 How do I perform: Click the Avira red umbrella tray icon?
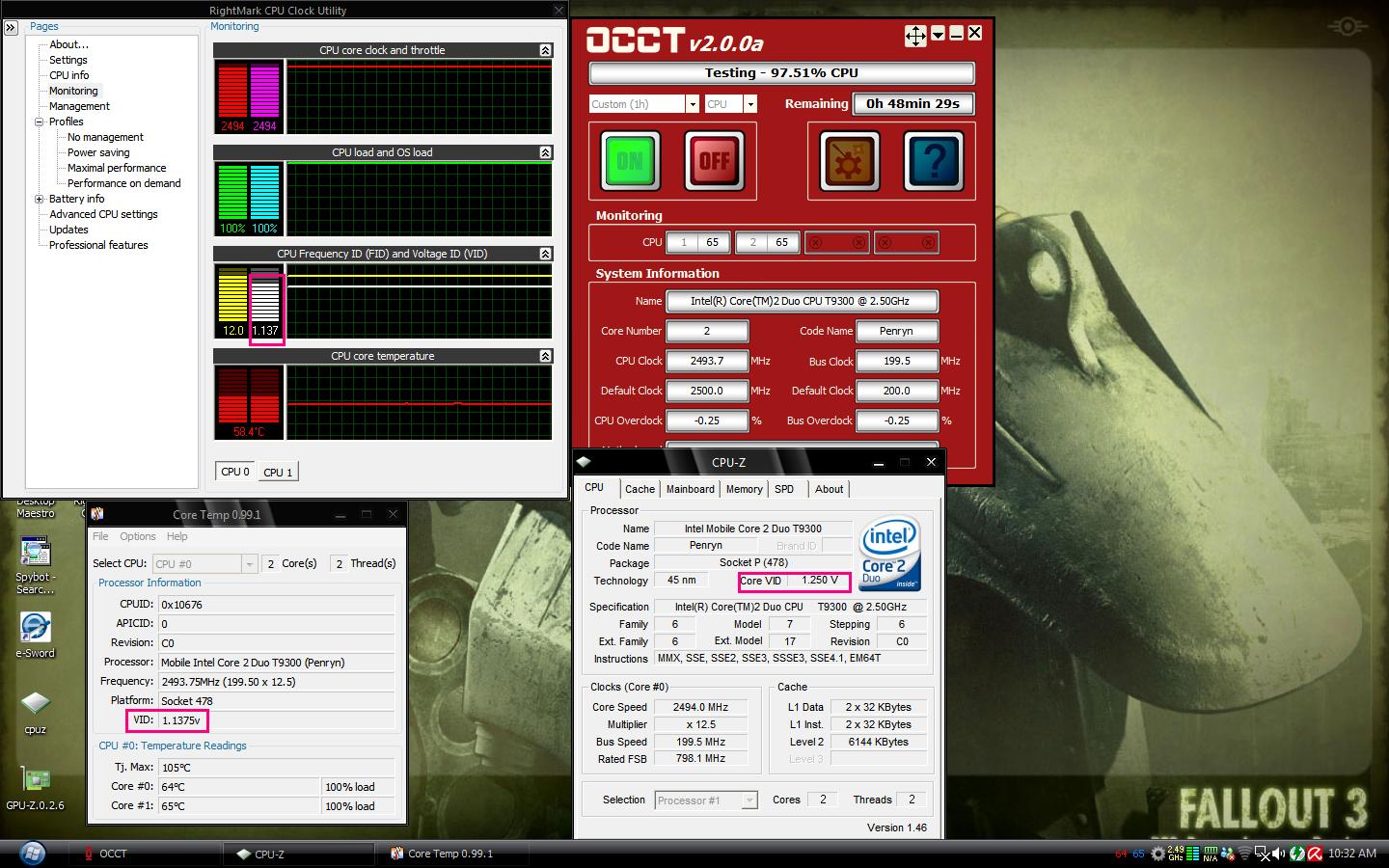(x=1316, y=854)
